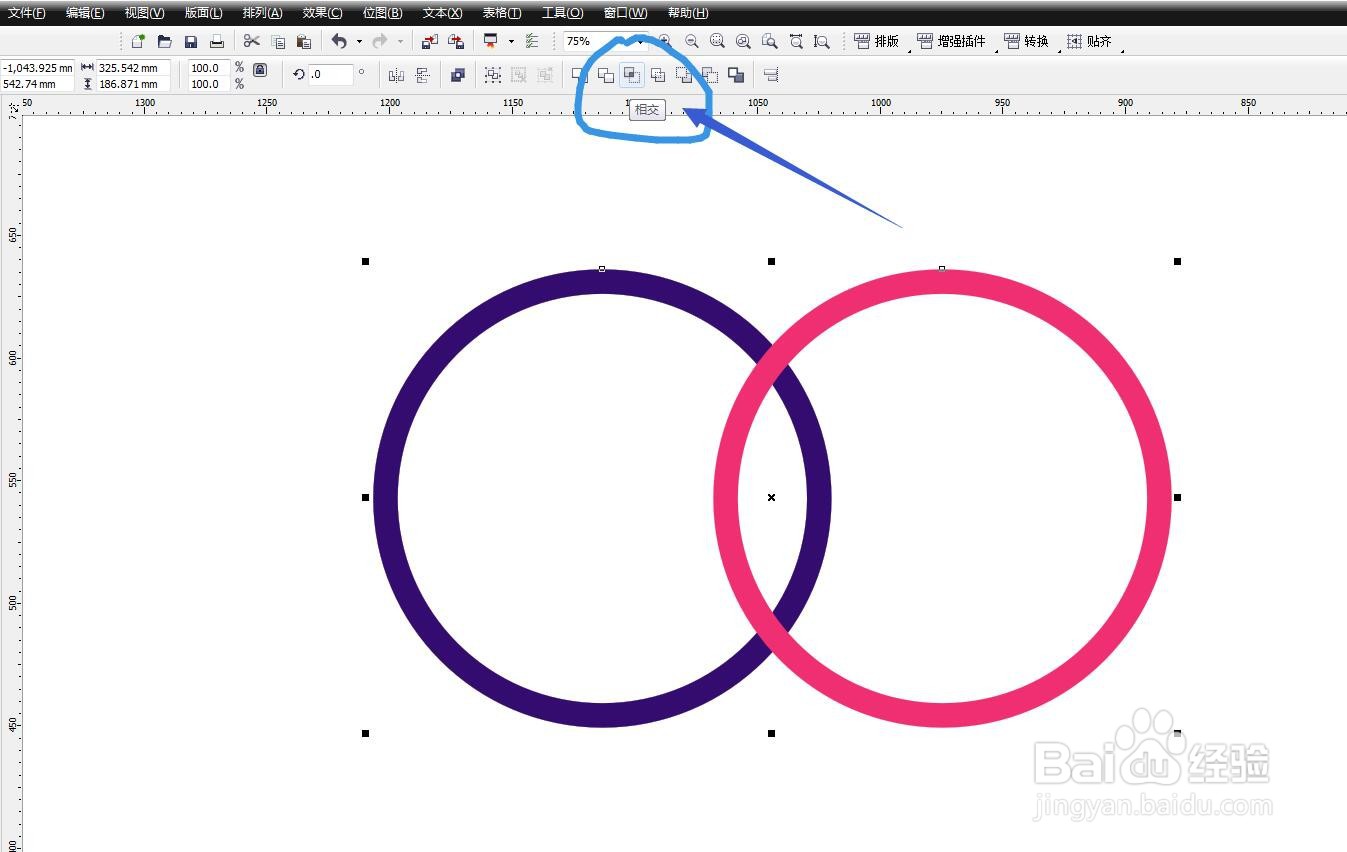Open a file with the folder icon
The width and height of the screenshot is (1347, 852).
[164, 41]
